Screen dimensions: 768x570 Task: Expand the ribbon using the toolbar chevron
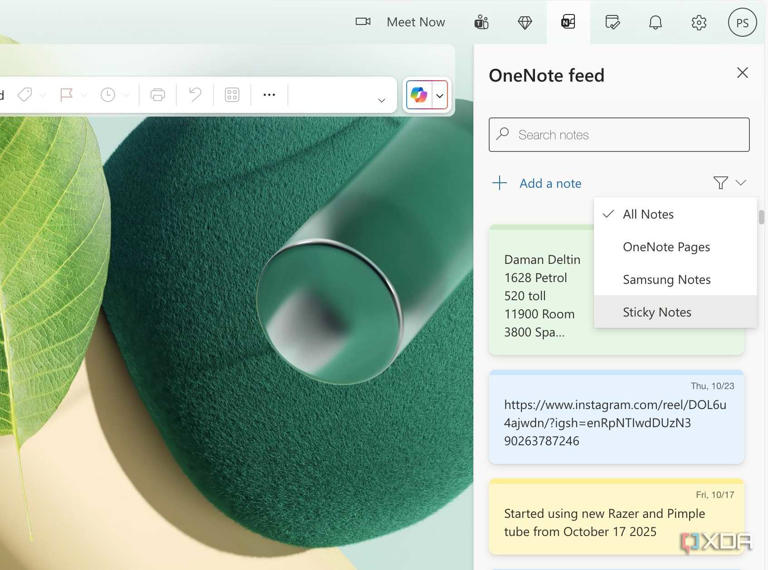[x=381, y=100]
